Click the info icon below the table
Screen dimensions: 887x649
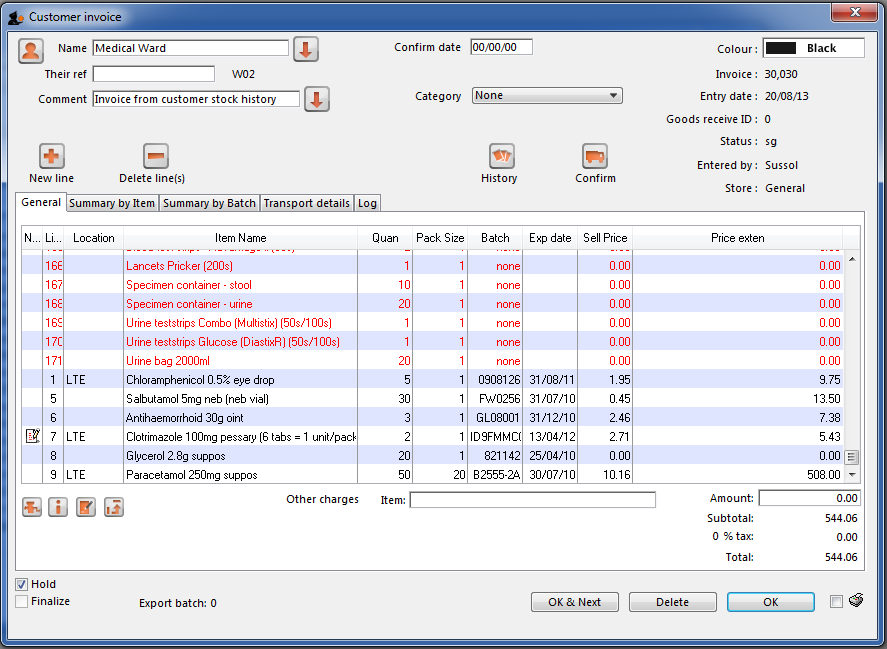pos(59,507)
